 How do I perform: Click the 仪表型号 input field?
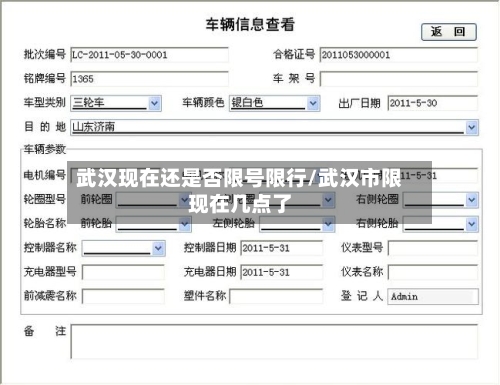tap(433, 248)
